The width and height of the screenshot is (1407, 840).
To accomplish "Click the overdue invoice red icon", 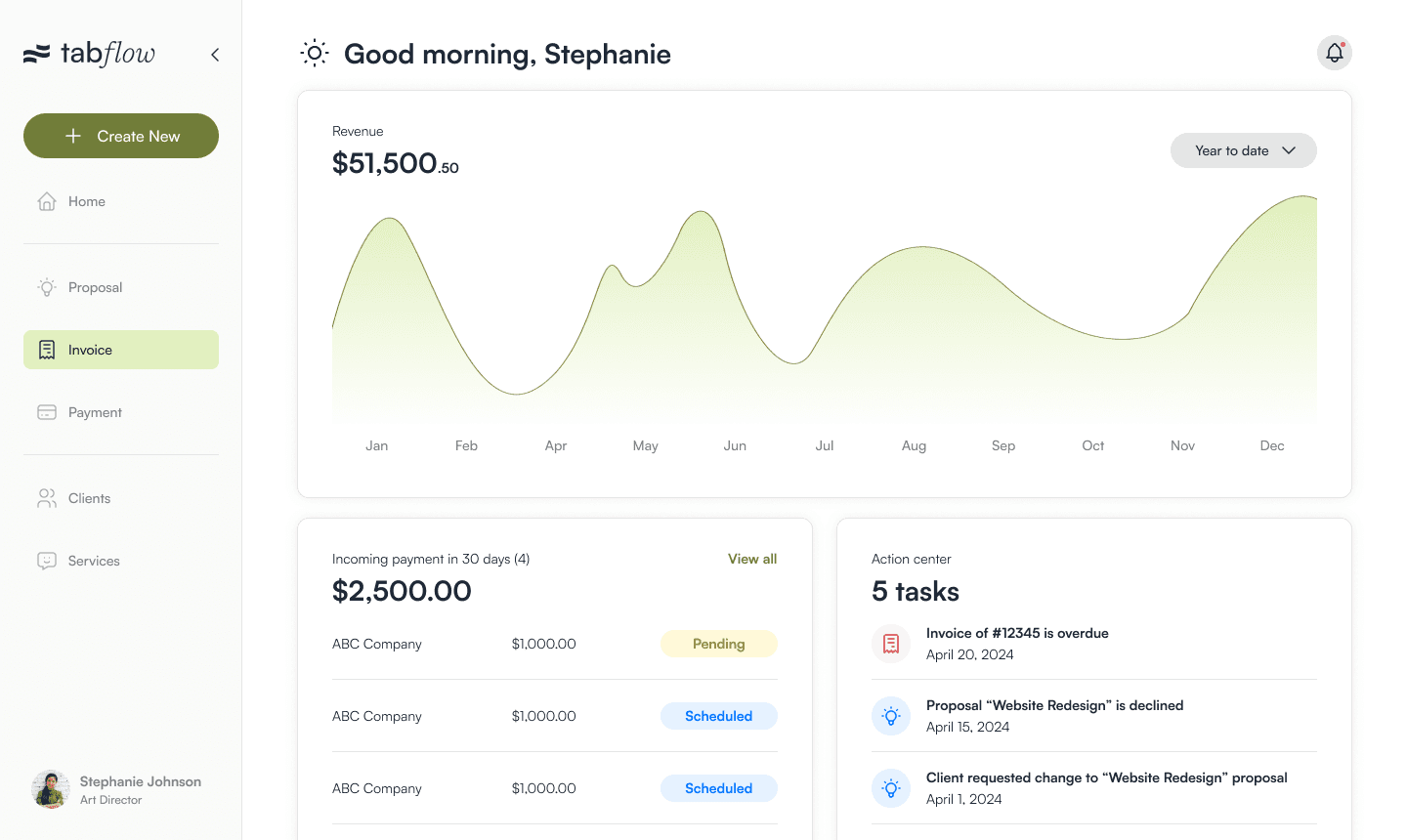I will tap(891, 644).
